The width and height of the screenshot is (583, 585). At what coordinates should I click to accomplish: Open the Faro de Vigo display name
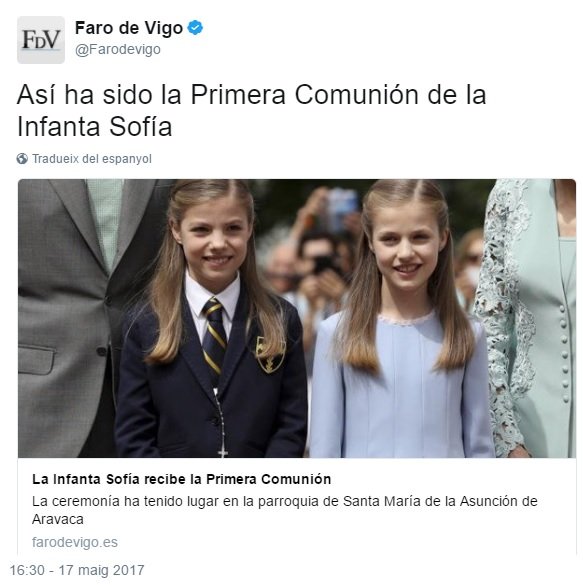129,28
